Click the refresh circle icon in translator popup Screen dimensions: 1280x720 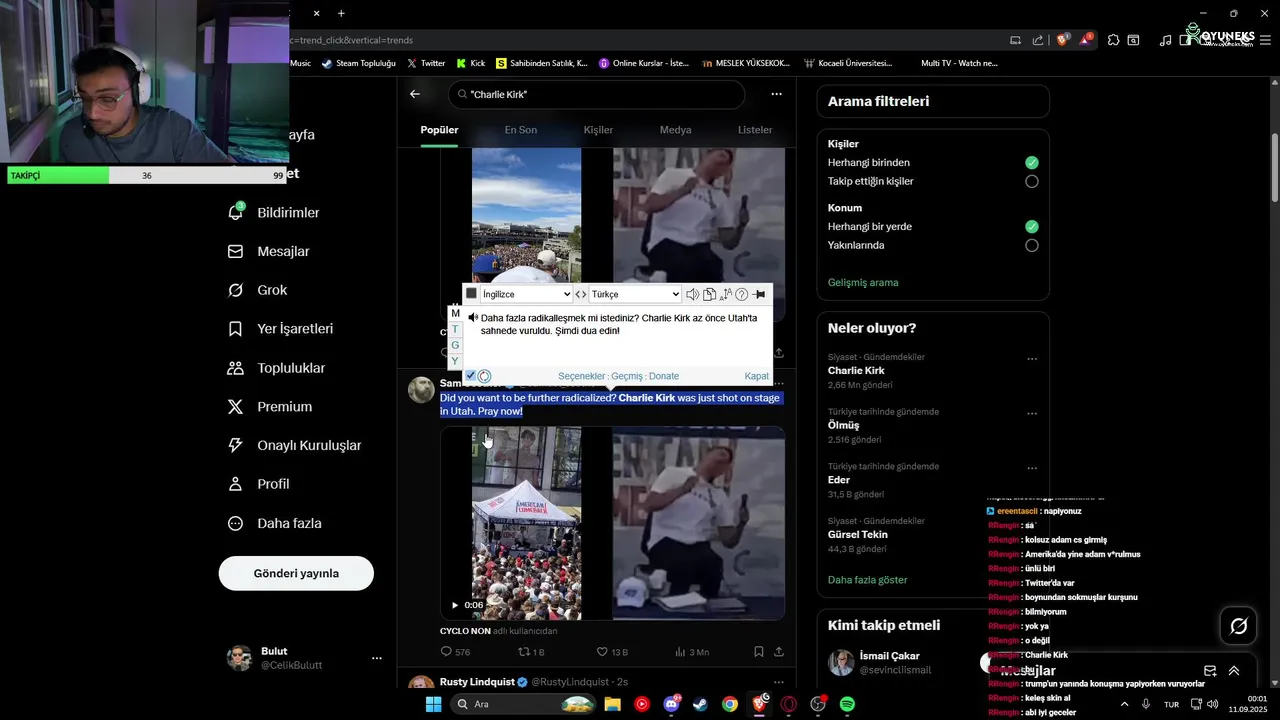point(485,376)
